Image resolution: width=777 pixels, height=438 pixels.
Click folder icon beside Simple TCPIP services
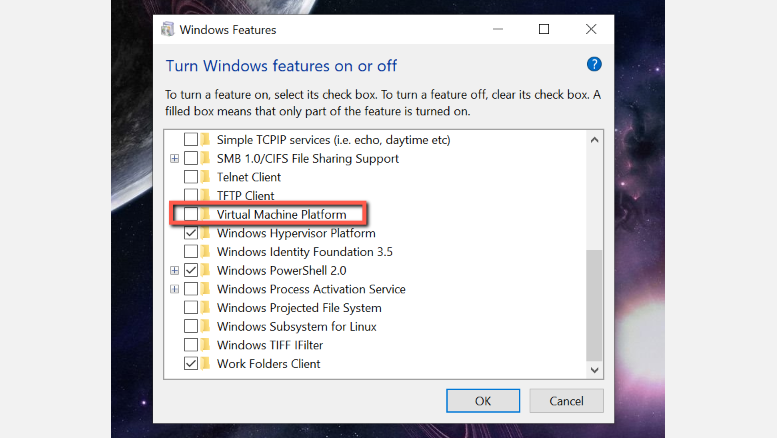coord(205,140)
